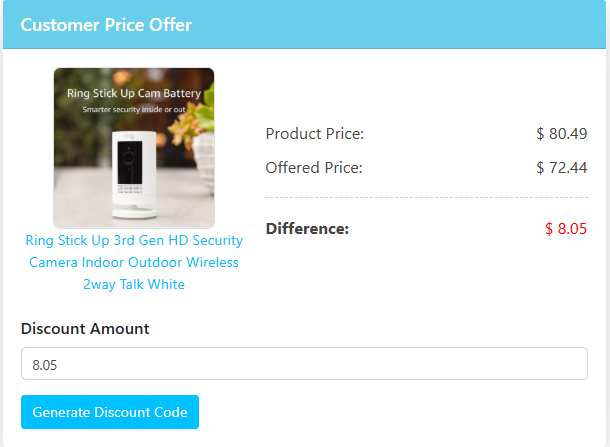610x447 pixels.
Task: Click 'Ring Stick Up Cam Battery' image caption
Action: [x=134, y=93]
